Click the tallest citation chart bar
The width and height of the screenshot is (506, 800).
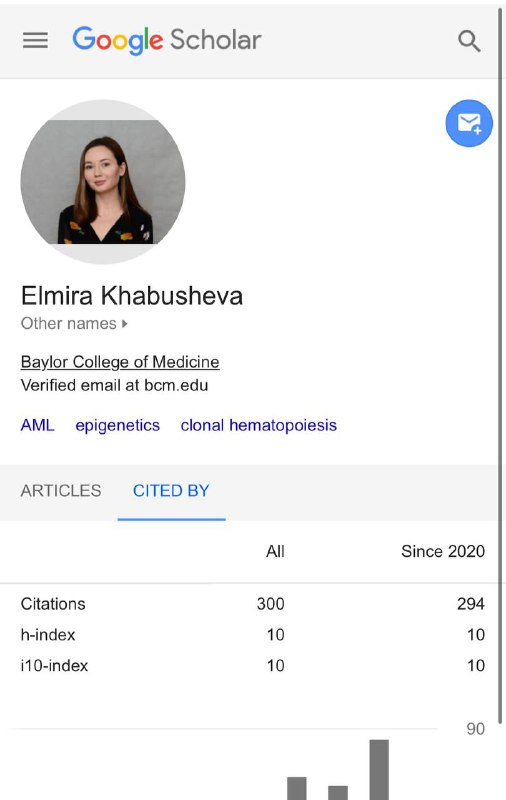379,769
